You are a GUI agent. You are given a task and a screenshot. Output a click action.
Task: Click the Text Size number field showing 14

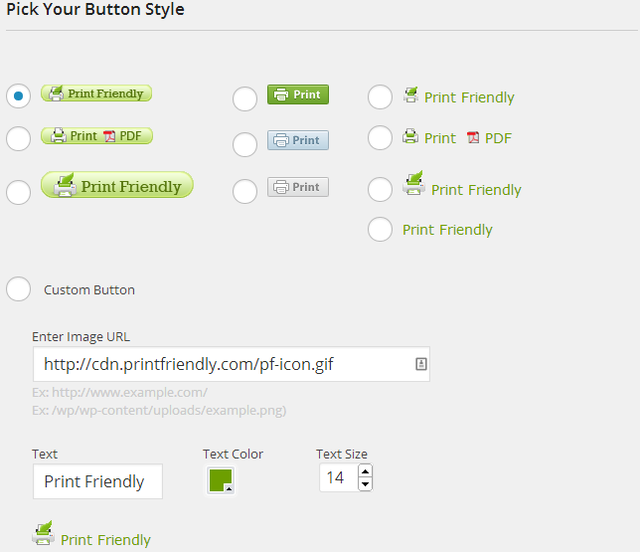[337, 478]
